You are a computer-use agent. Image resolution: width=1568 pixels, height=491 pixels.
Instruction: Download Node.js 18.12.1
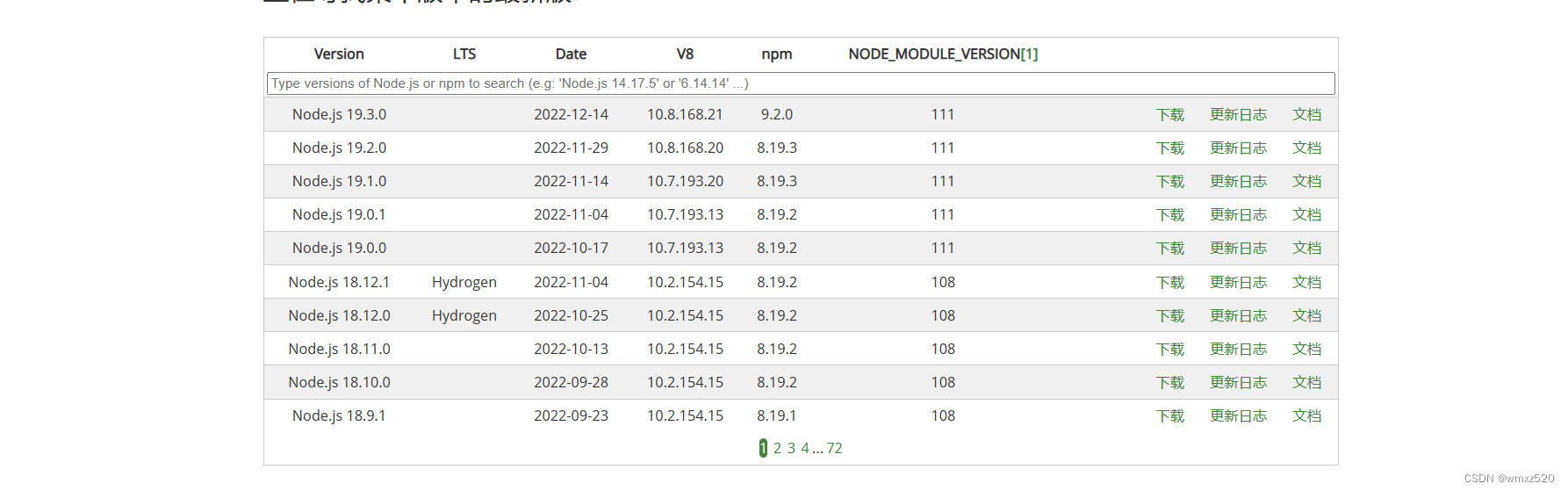[1170, 283]
